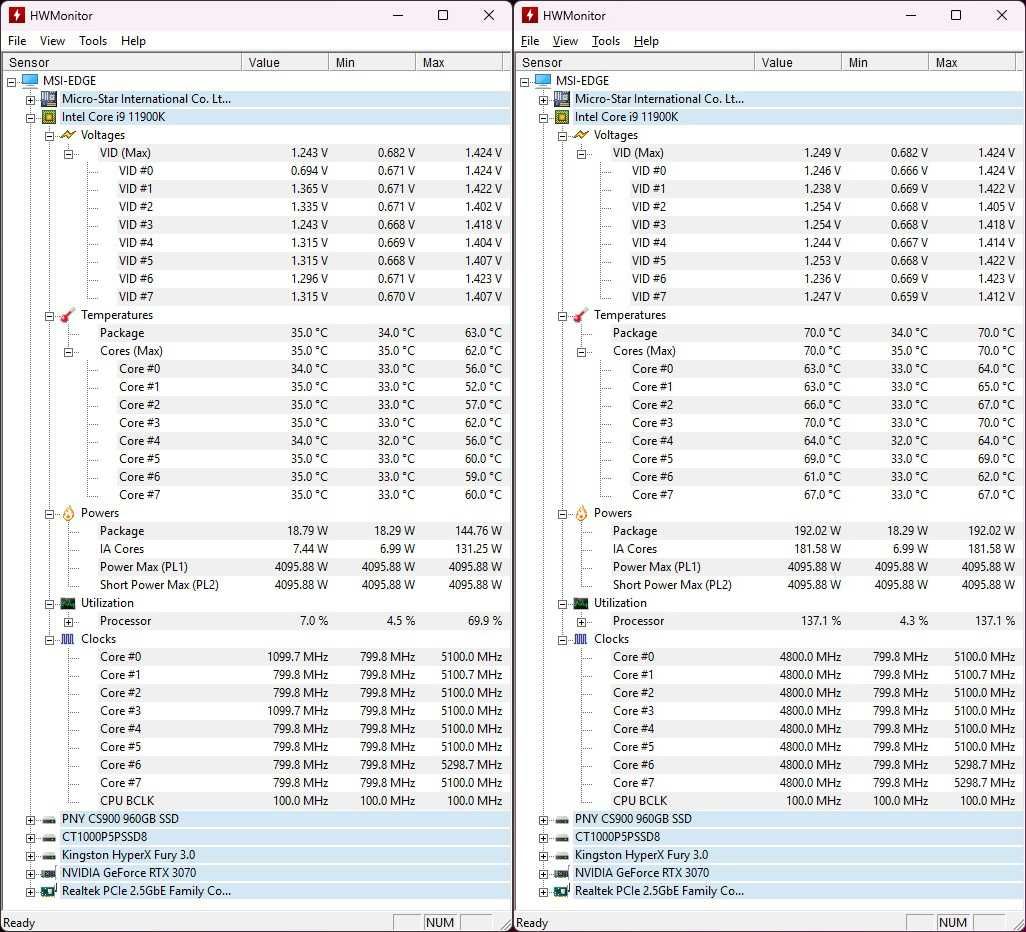Click Realtek PCIe network icon, left window
The height and width of the screenshot is (932, 1026).
[48, 891]
